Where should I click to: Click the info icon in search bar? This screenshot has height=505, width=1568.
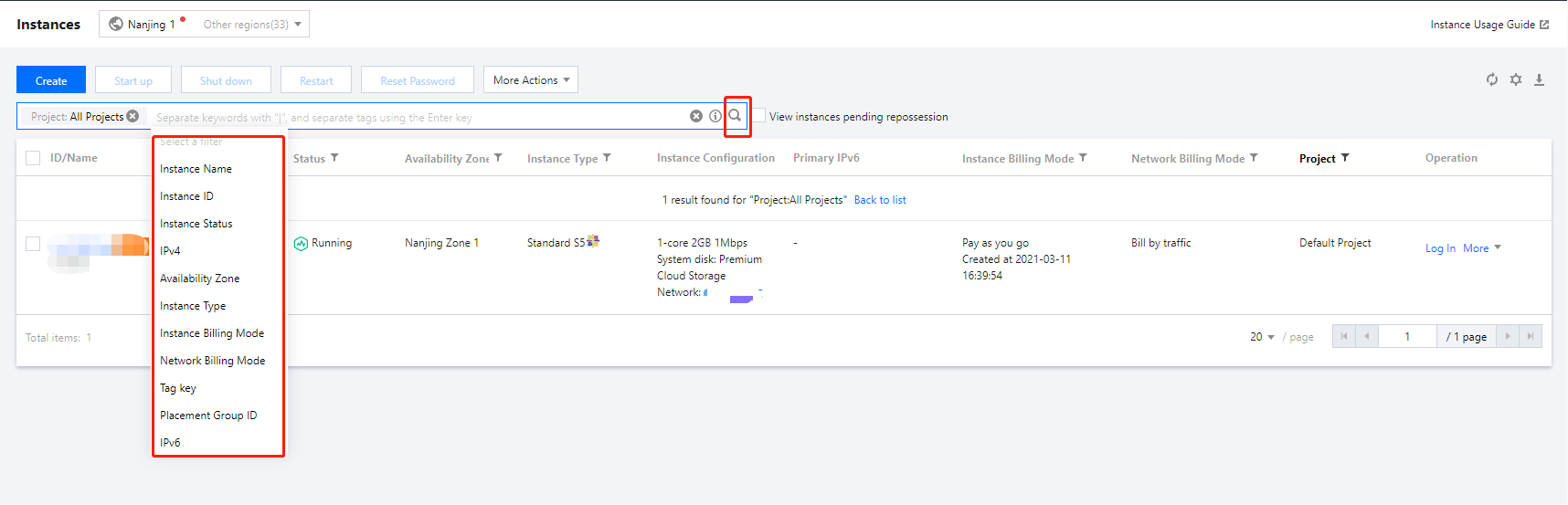pyautogui.click(x=715, y=116)
